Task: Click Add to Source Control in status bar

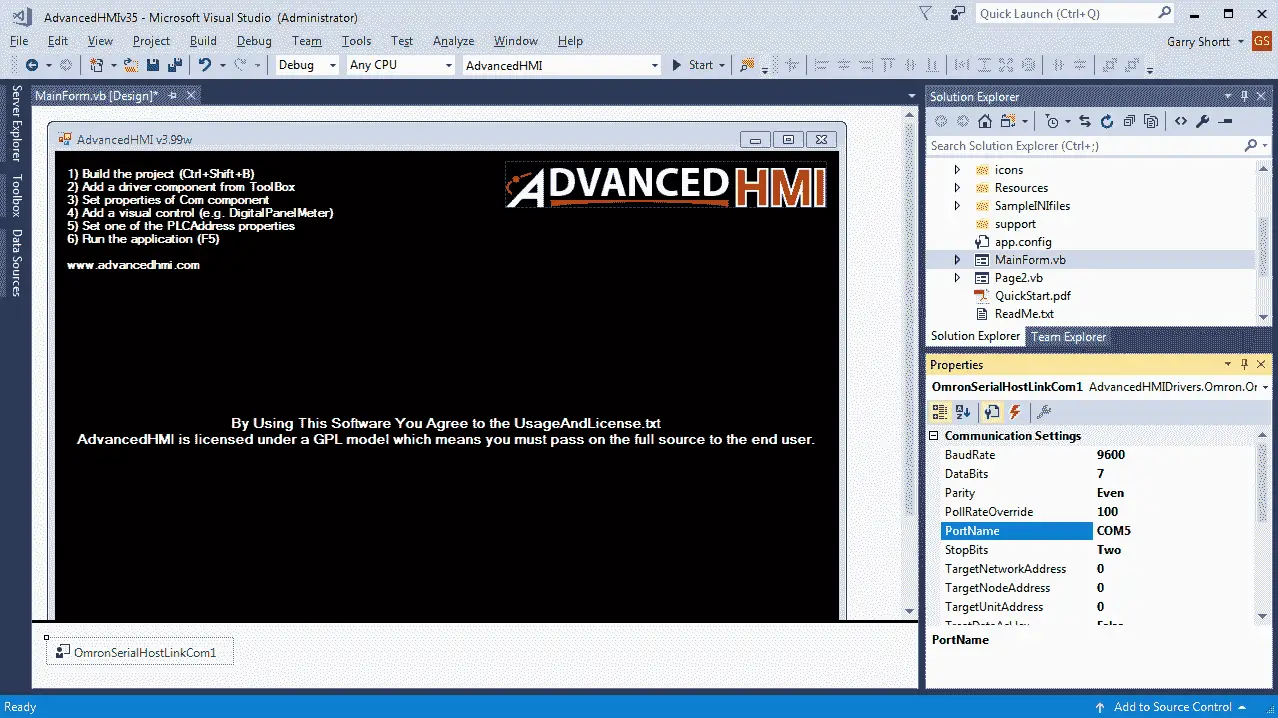Action: click(x=1172, y=707)
